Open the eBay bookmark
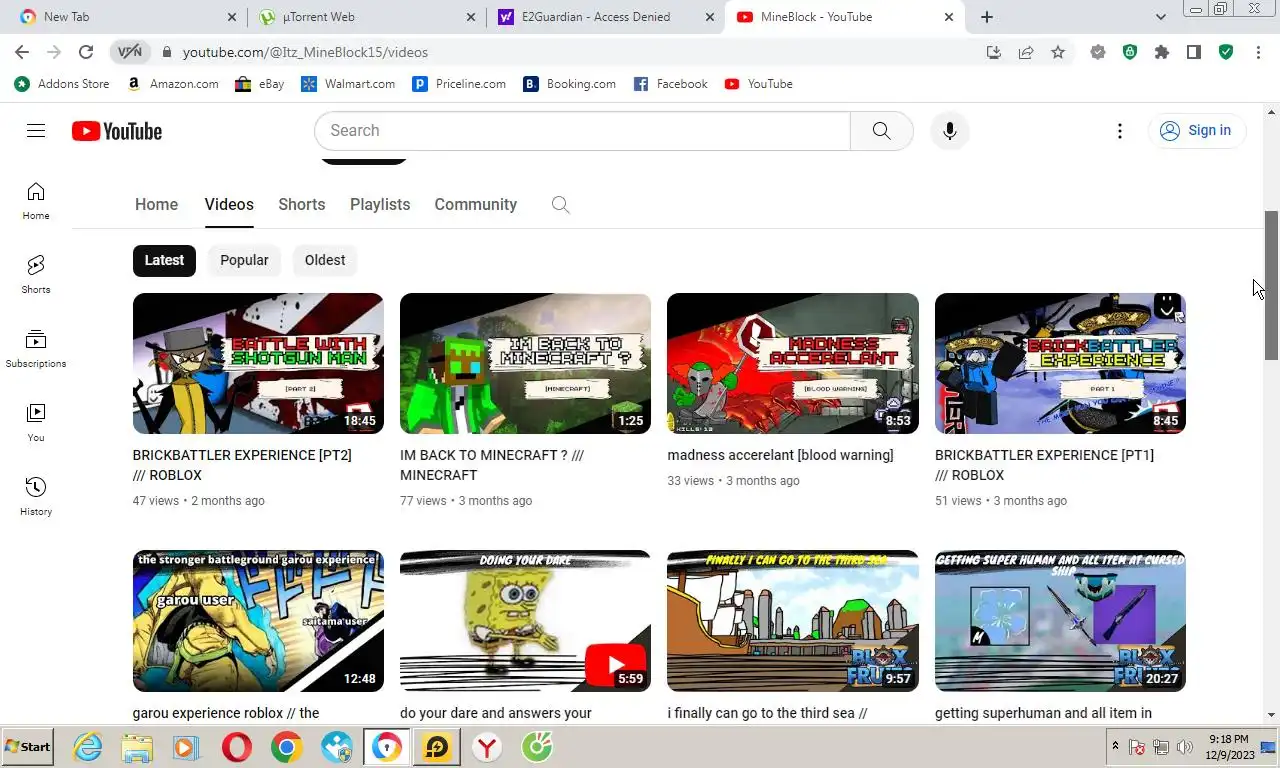The image size is (1280, 768). 260,84
